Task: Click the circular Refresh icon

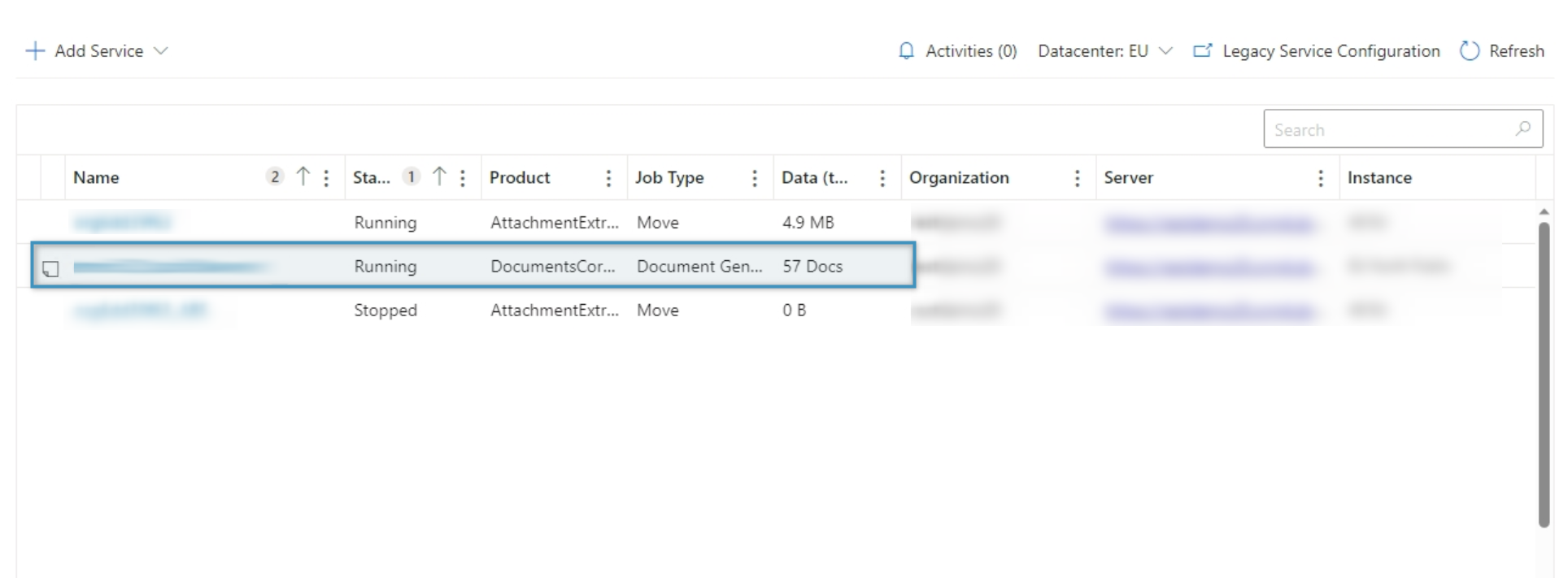Action: pos(1469,51)
